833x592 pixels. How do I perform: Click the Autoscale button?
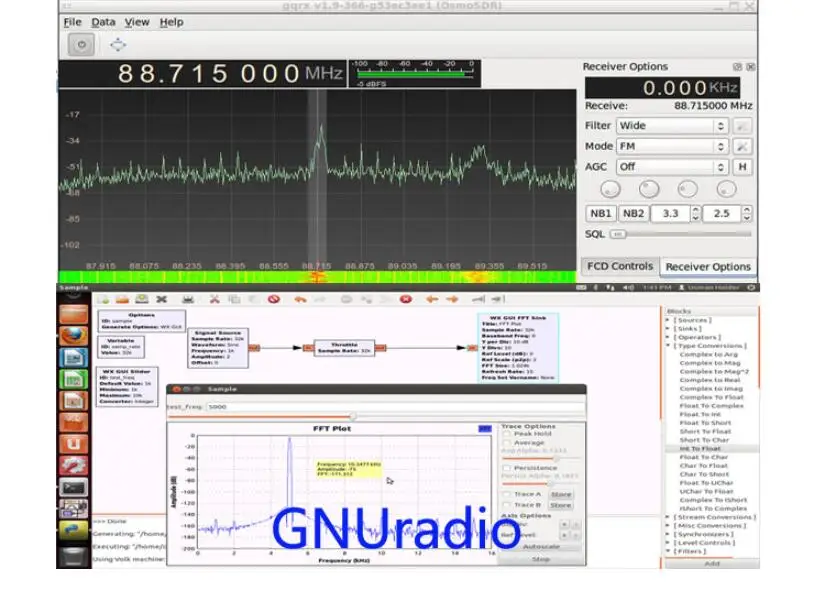(x=541, y=547)
